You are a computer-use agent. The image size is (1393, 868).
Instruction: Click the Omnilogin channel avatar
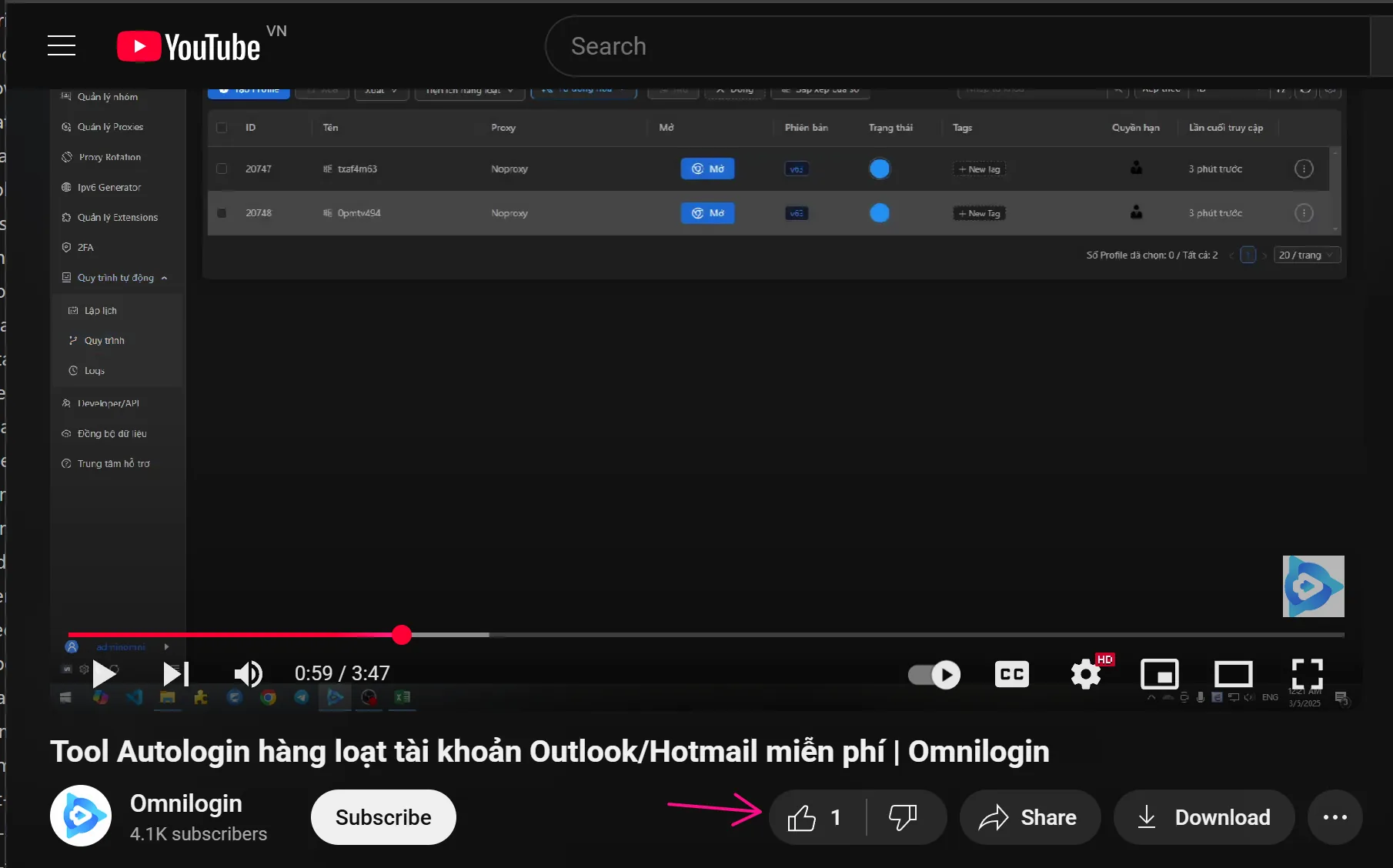pyautogui.click(x=81, y=816)
